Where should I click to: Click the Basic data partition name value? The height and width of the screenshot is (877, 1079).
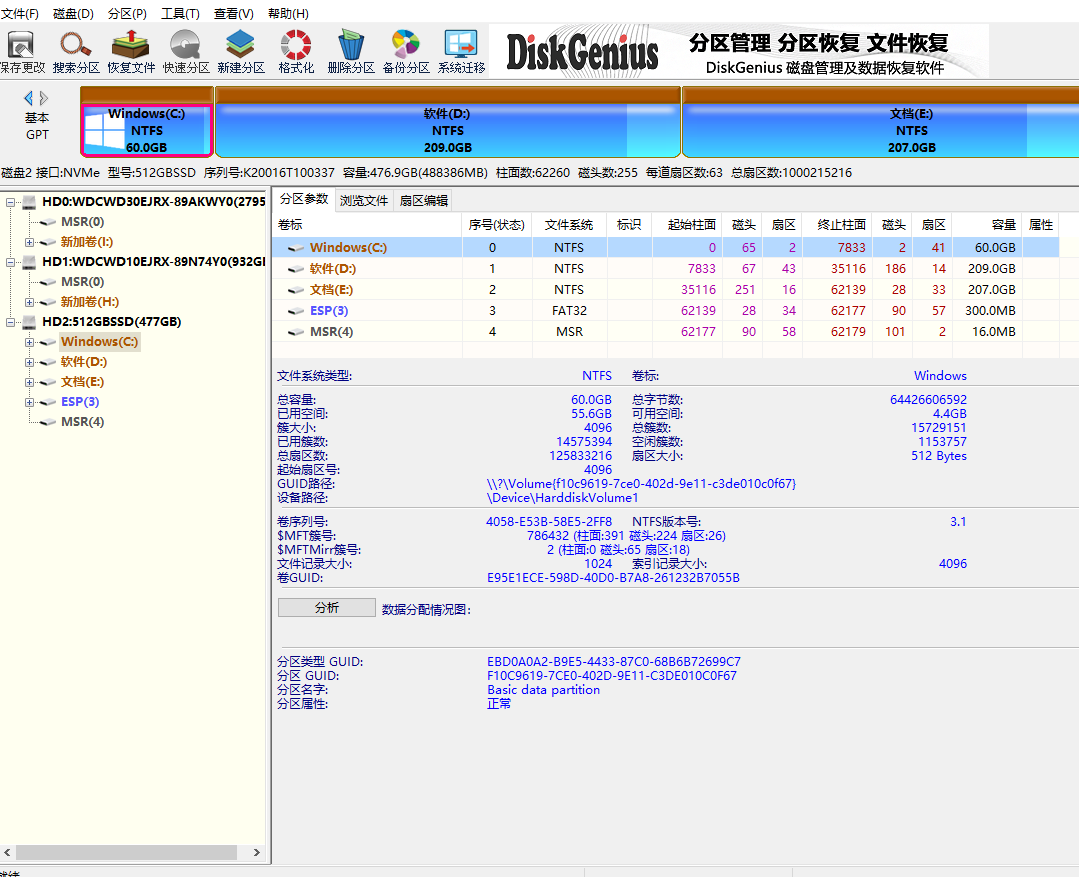pyautogui.click(x=544, y=690)
